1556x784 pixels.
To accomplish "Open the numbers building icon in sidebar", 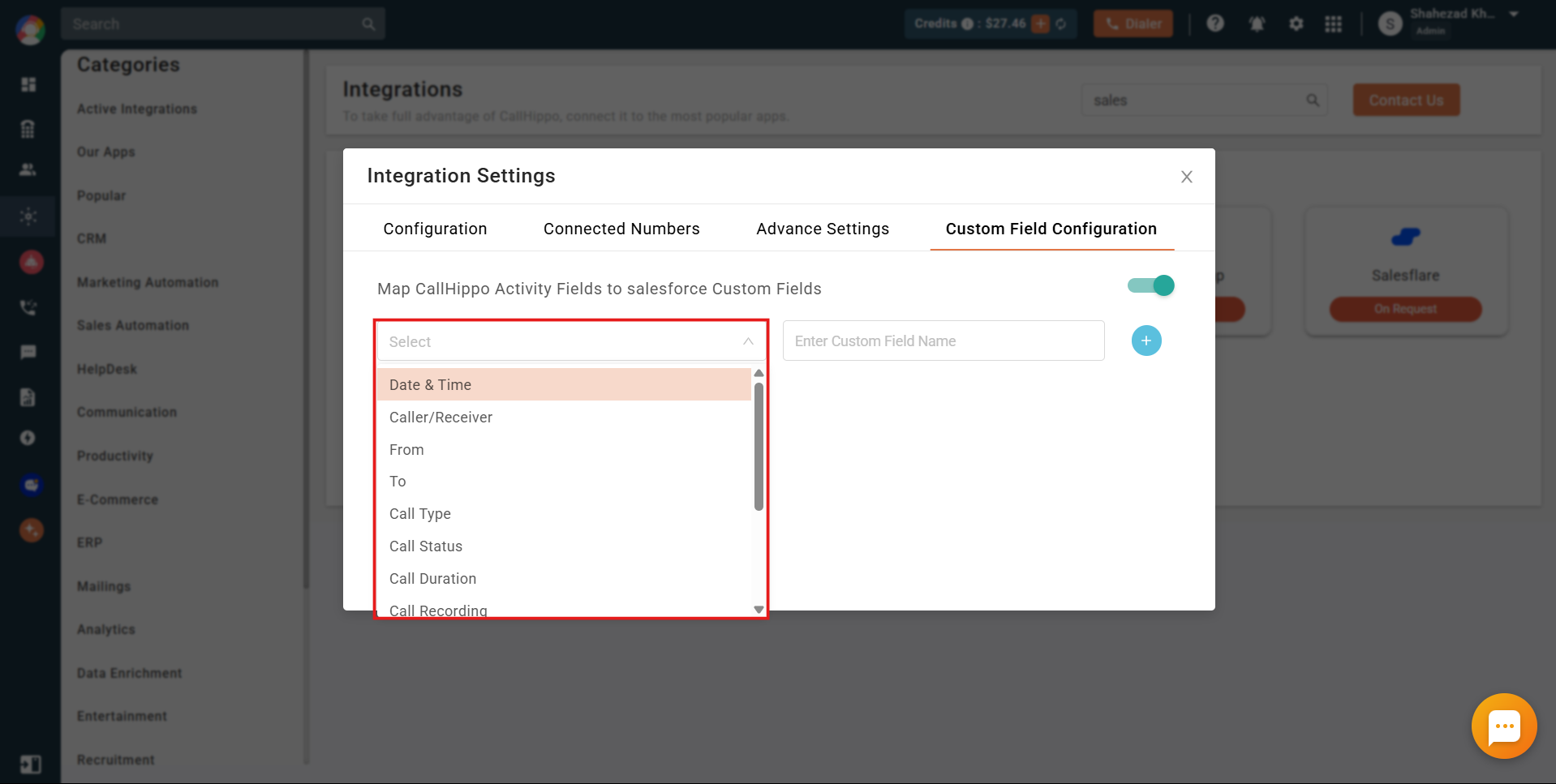I will click(28, 128).
